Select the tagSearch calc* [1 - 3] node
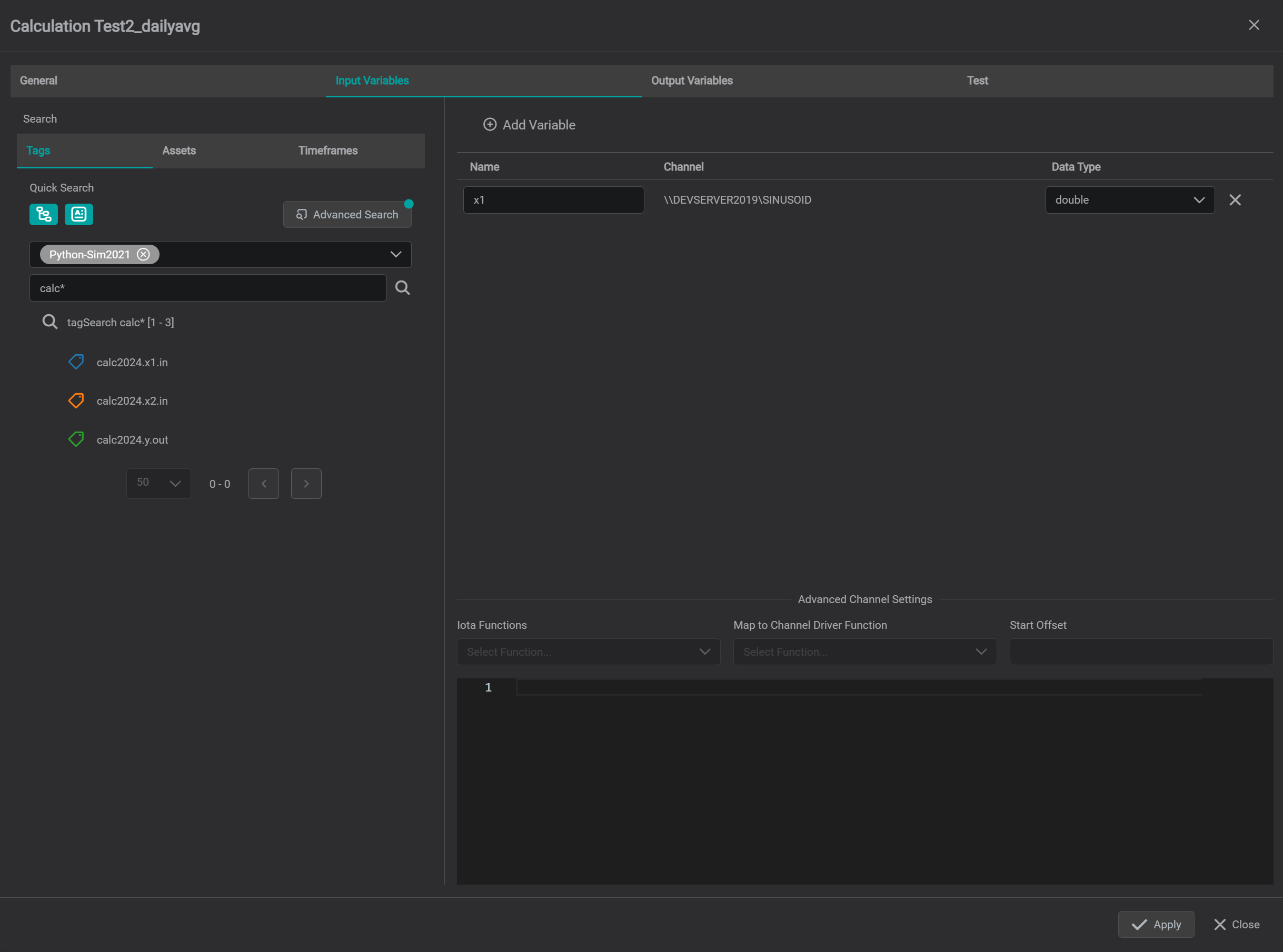Screen dimensions: 1283x952 (120, 322)
